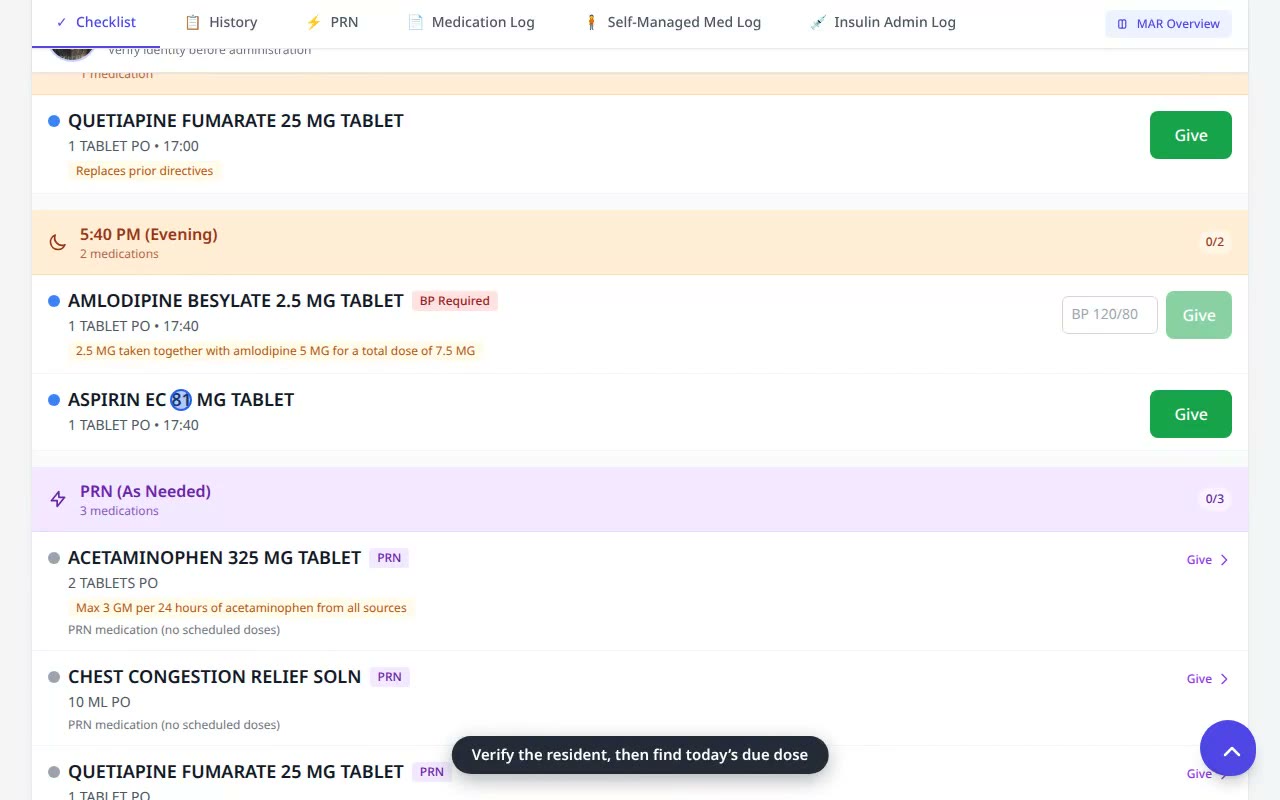Click the '10 ML PO' dosage text
This screenshot has height=800, width=1280.
coord(99,702)
